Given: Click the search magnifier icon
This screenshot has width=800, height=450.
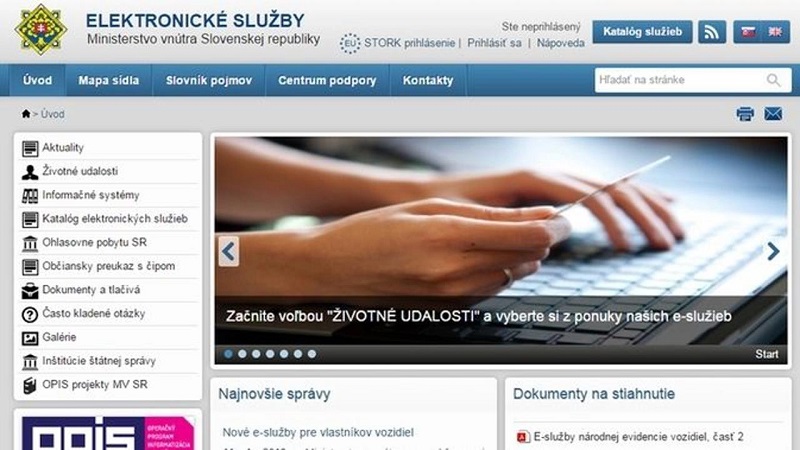Looking at the screenshot, I should (x=773, y=80).
